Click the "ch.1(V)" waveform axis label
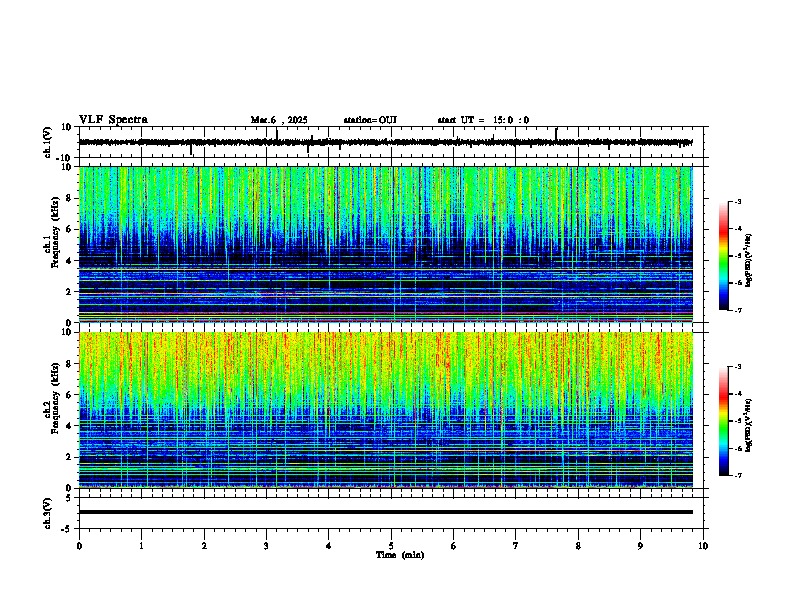The width and height of the screenshot is (792, 612). click(48, 142)
